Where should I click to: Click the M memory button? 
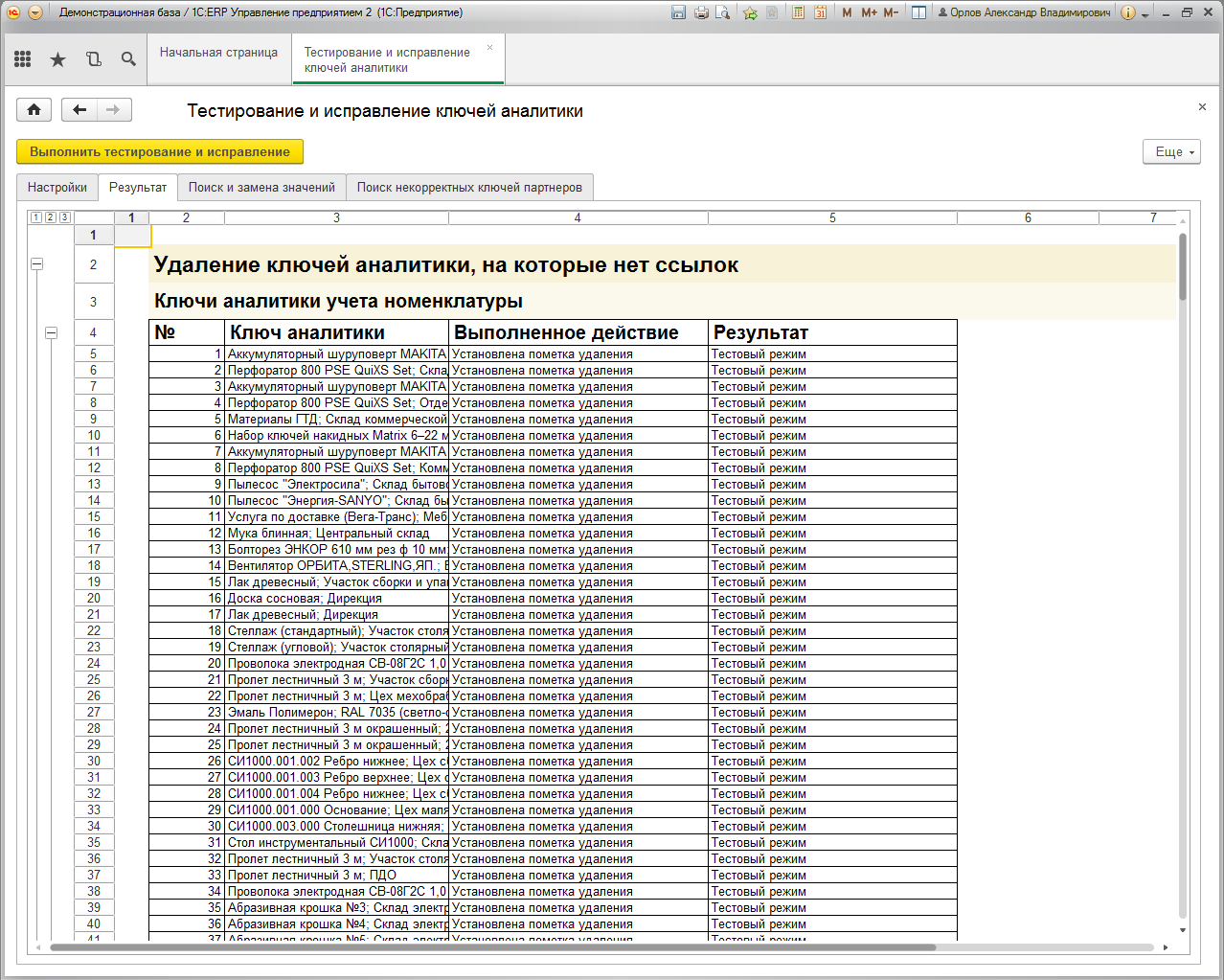847,12
